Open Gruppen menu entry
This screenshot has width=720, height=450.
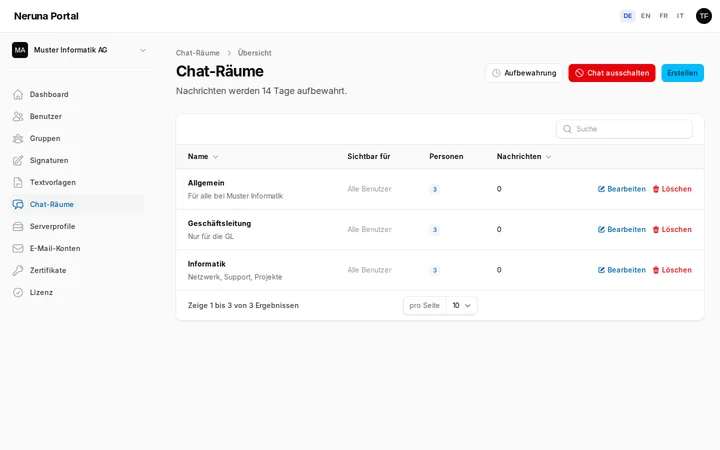(x=76, y=139)
